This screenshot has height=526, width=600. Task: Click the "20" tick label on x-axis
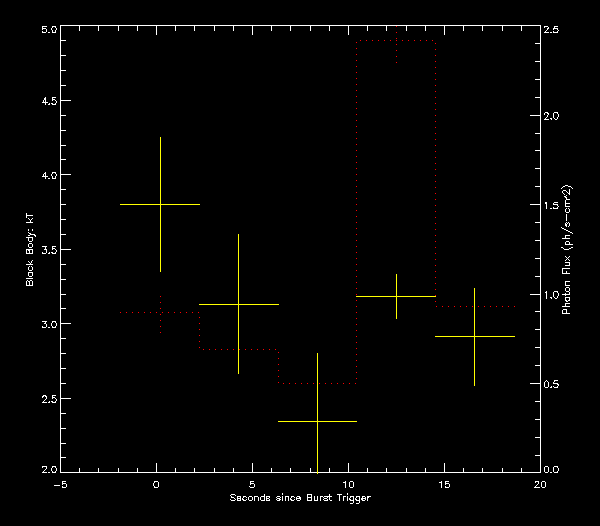tap(540, 484)
